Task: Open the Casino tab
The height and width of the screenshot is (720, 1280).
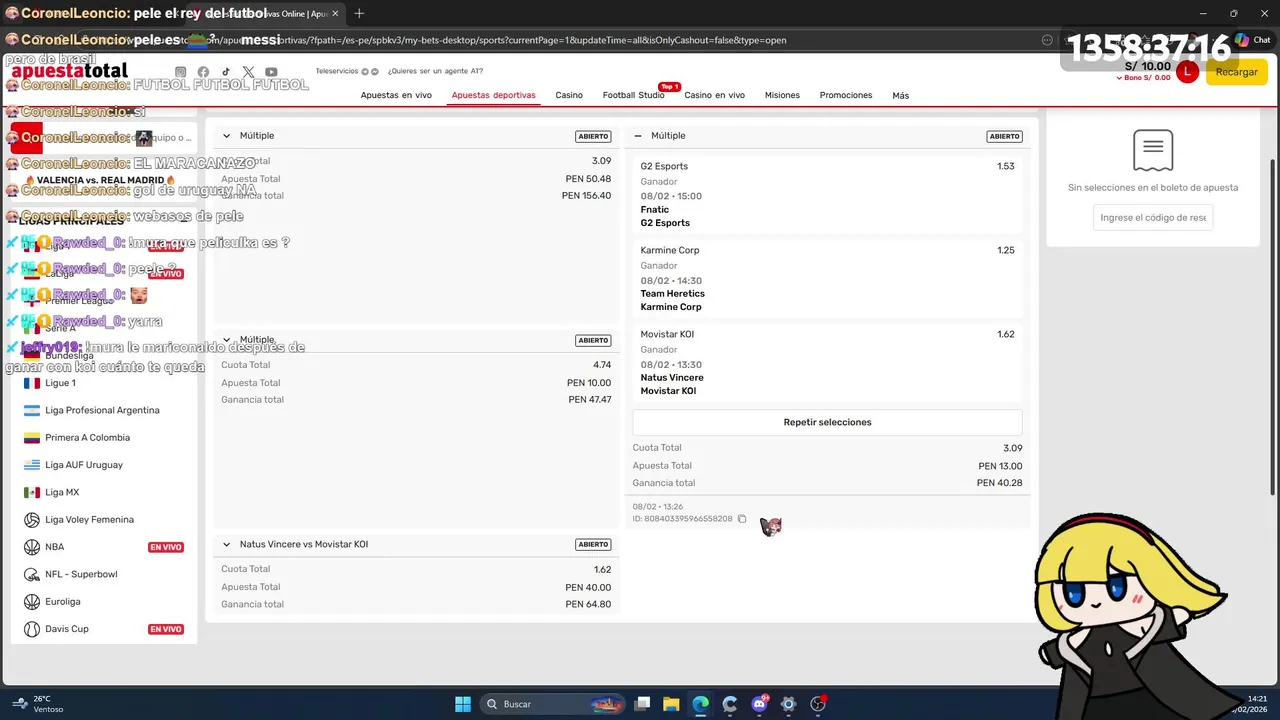Action: pyautogui.click(x=569, y=95)
